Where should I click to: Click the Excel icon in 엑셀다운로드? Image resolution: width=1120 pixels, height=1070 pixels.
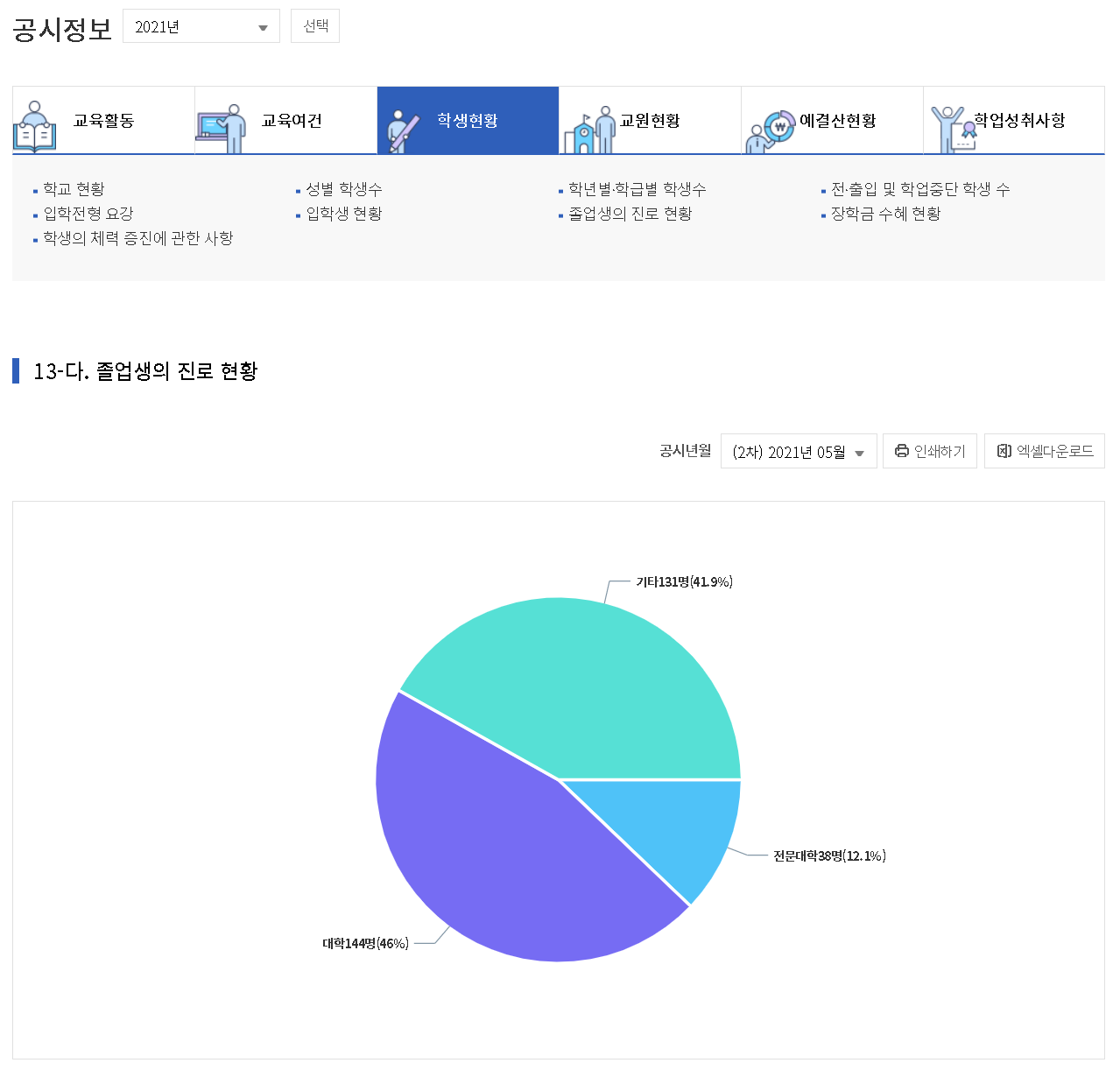[1004, 451]
